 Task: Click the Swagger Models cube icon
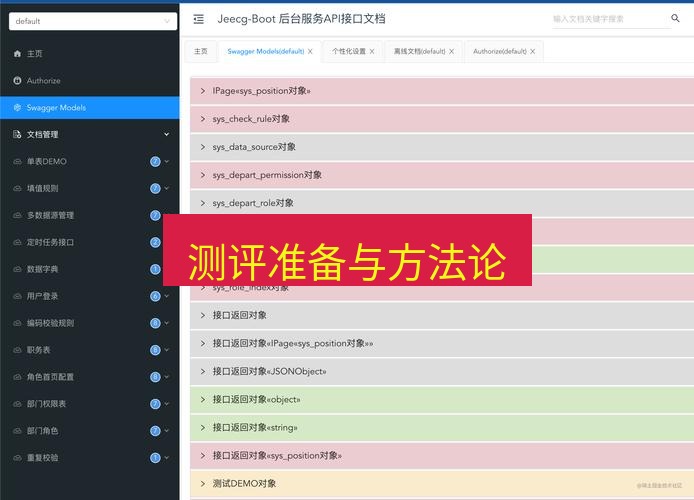[x=17, y=108]
